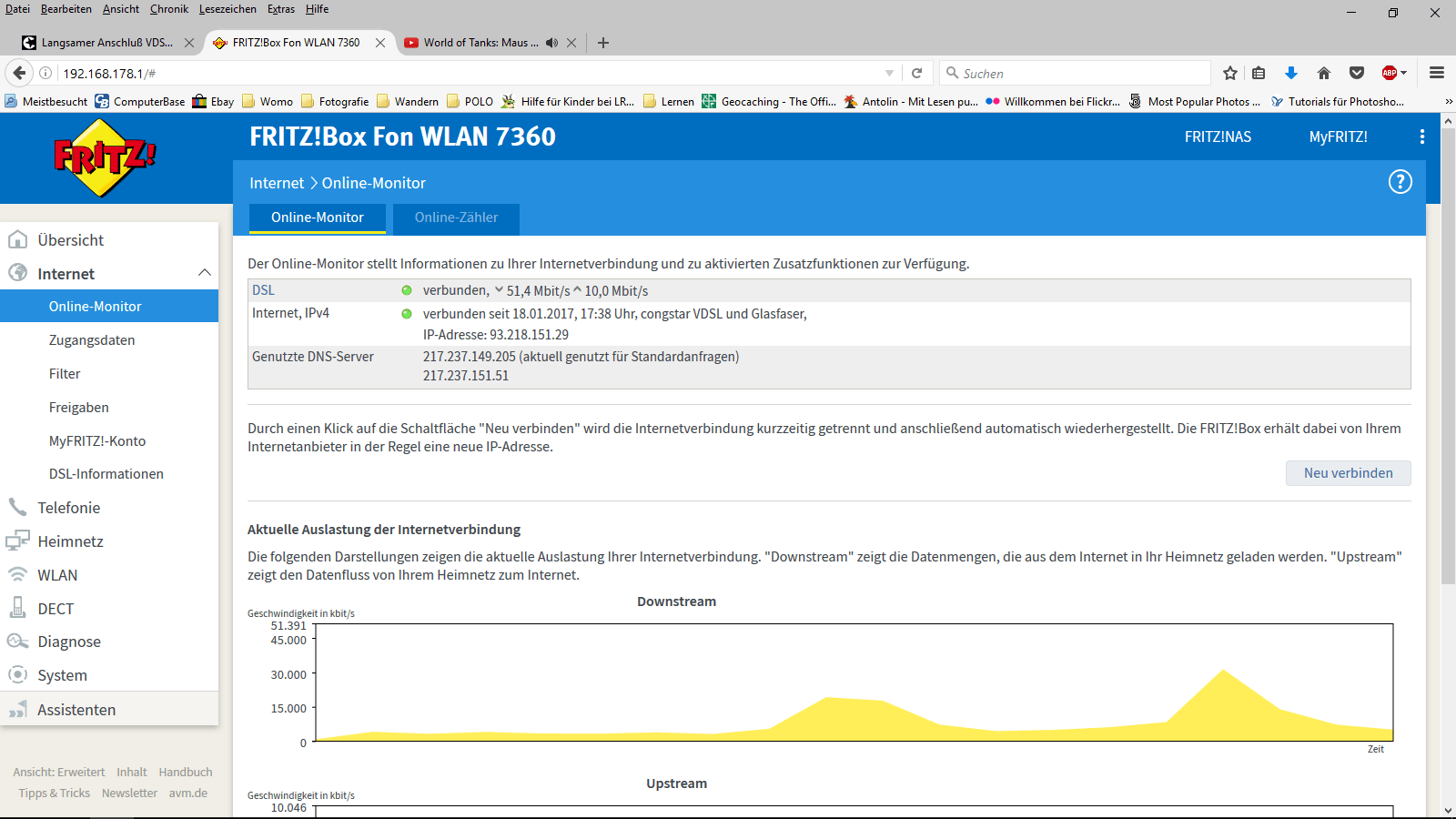Open the avm.de link

pos(188,794)
